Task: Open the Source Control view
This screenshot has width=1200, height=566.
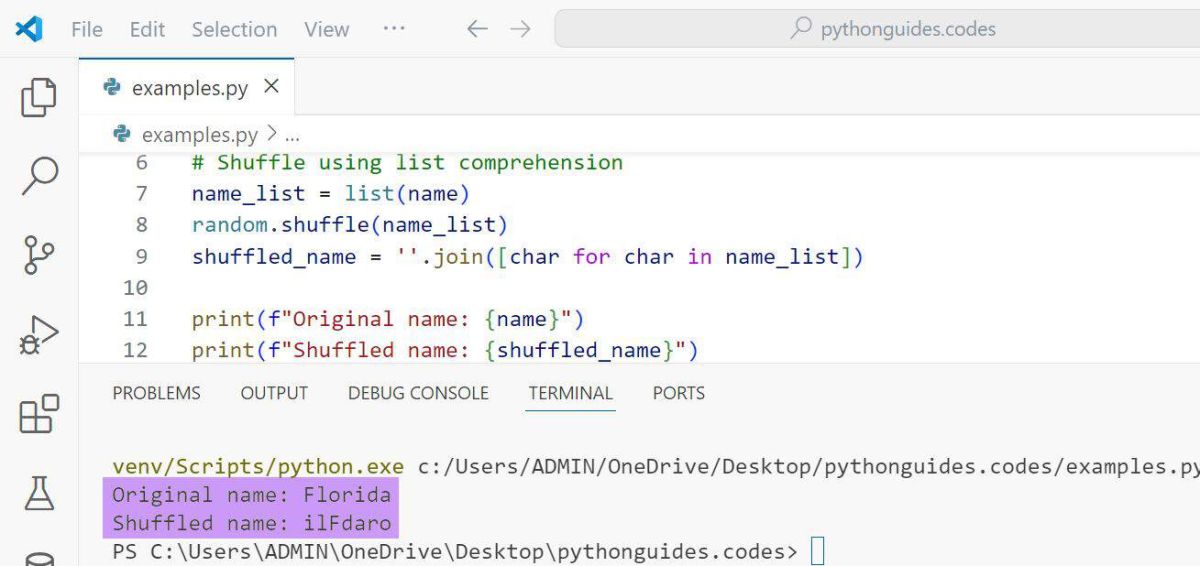Action: 39,254
